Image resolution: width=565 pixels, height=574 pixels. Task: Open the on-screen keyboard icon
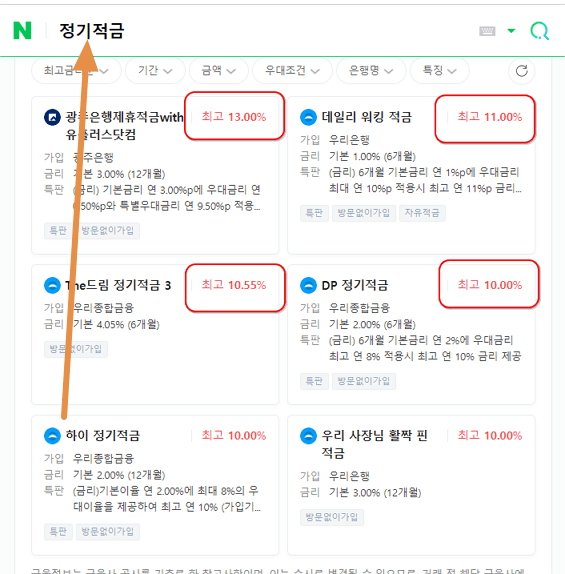pos(487,31)
